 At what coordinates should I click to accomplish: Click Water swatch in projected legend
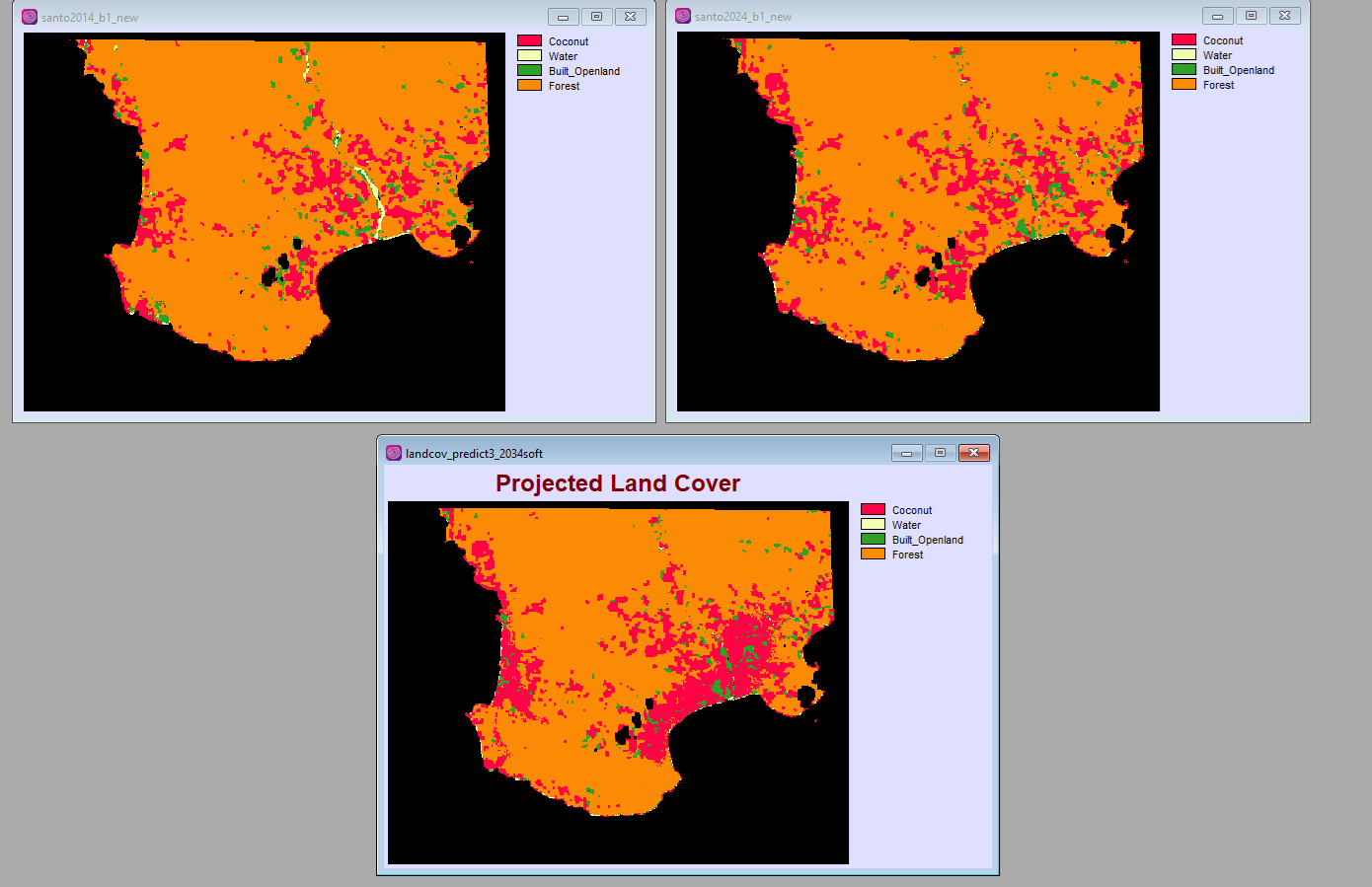pyautogui.click(x=874, y=524)
